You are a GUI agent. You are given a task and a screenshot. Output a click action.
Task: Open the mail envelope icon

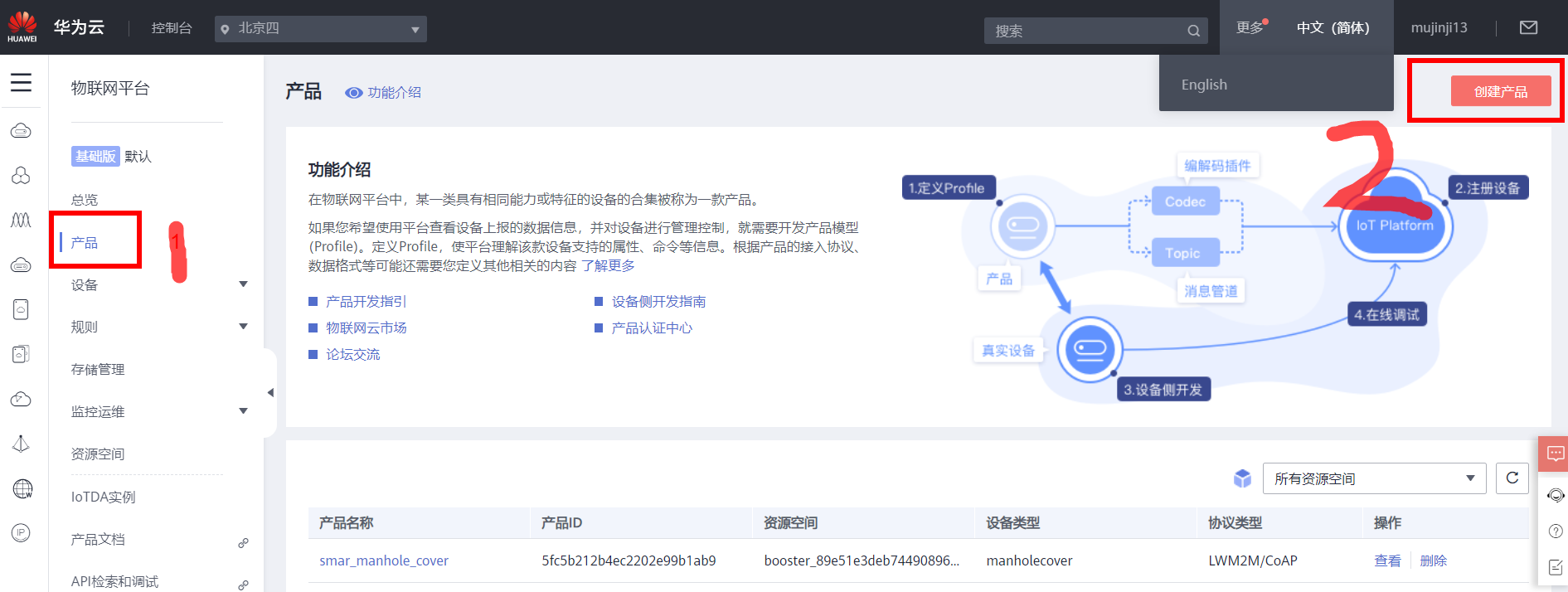click(1528, 27)
